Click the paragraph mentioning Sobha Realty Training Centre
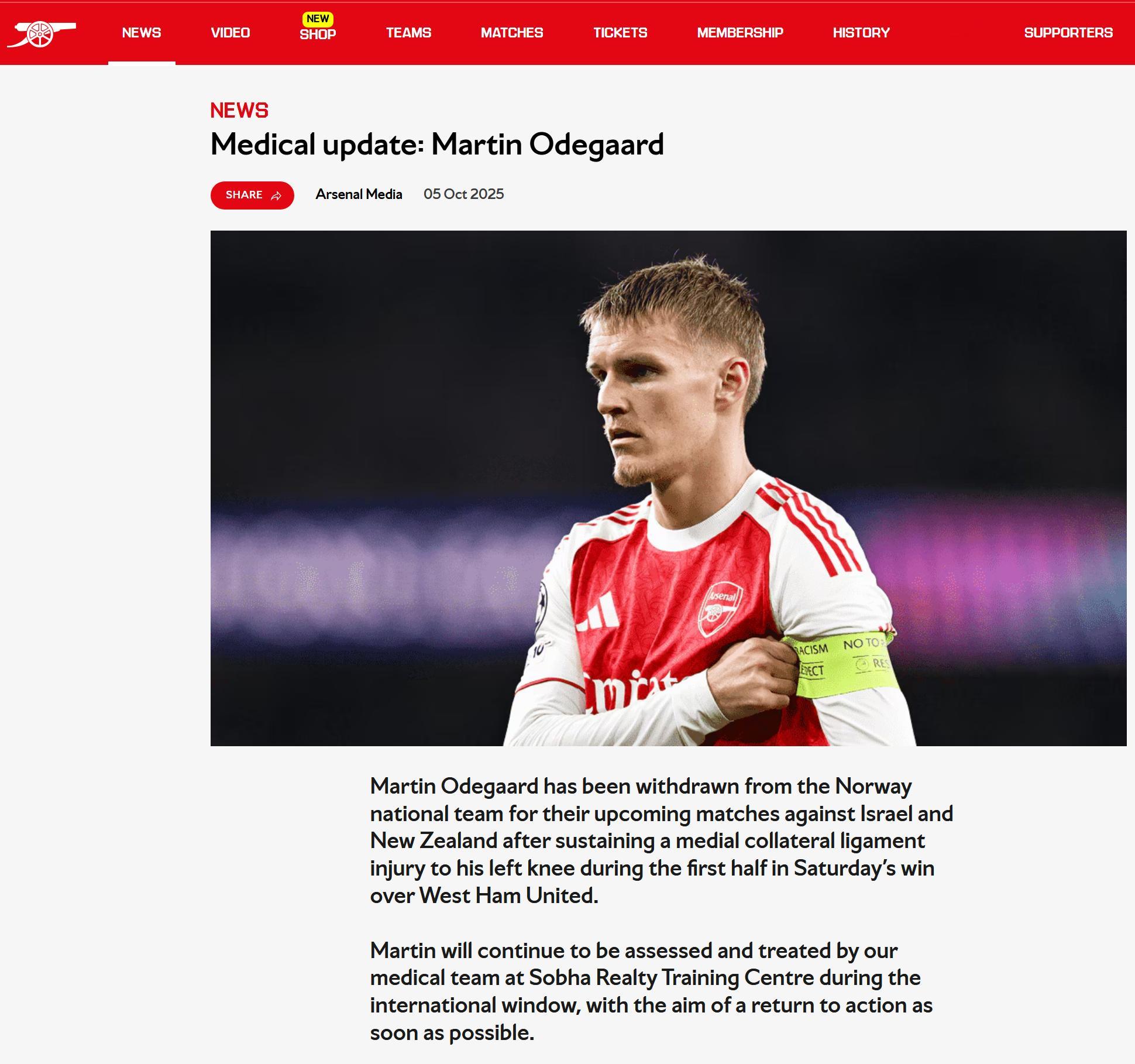 coord(651,991)
